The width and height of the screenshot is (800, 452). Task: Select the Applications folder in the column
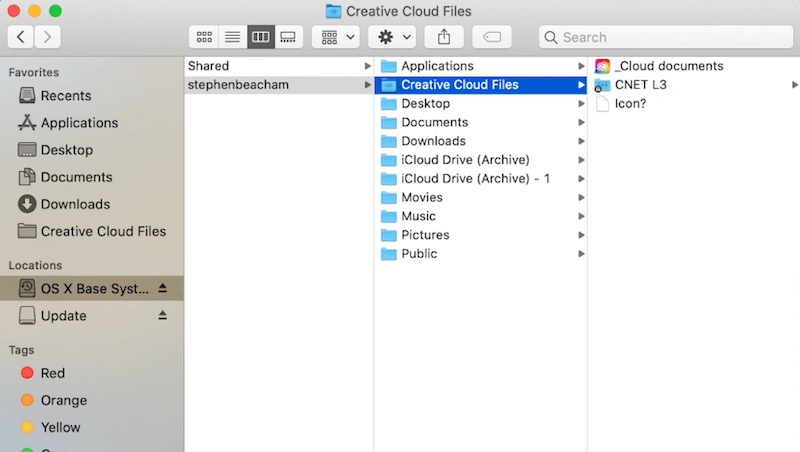[x=481, y=66]
